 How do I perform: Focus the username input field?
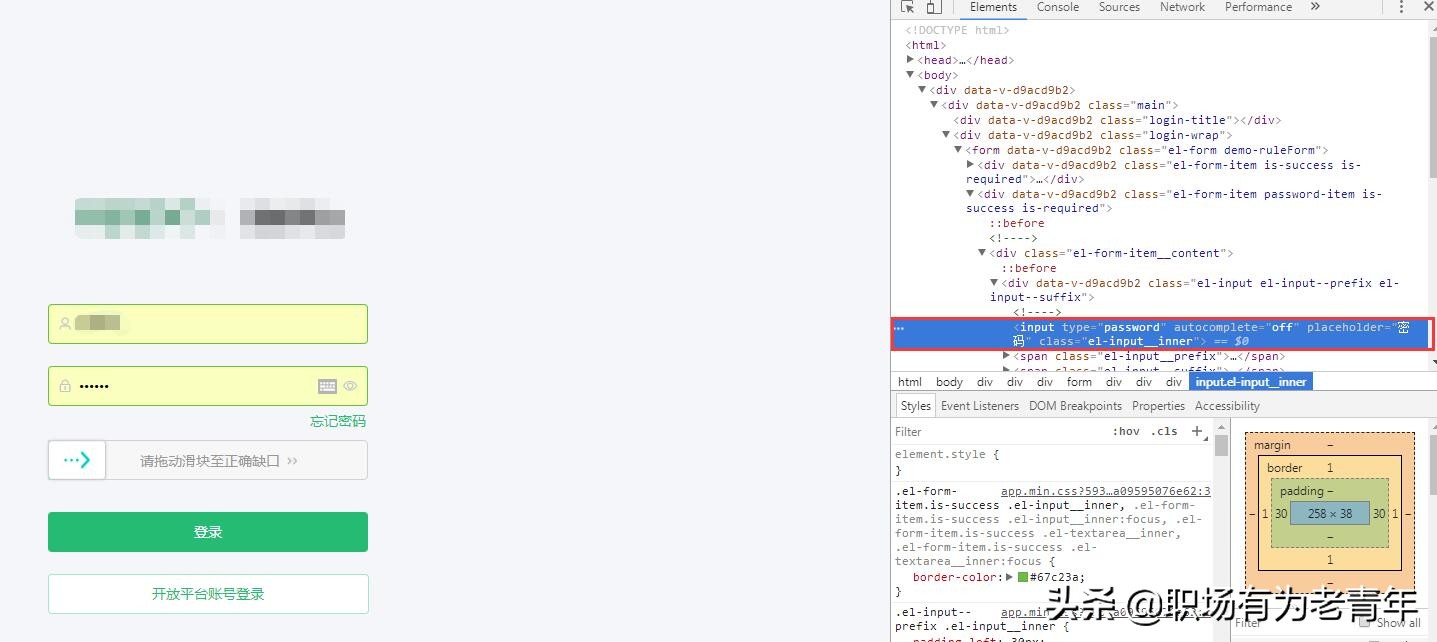(x=208, y=324)
